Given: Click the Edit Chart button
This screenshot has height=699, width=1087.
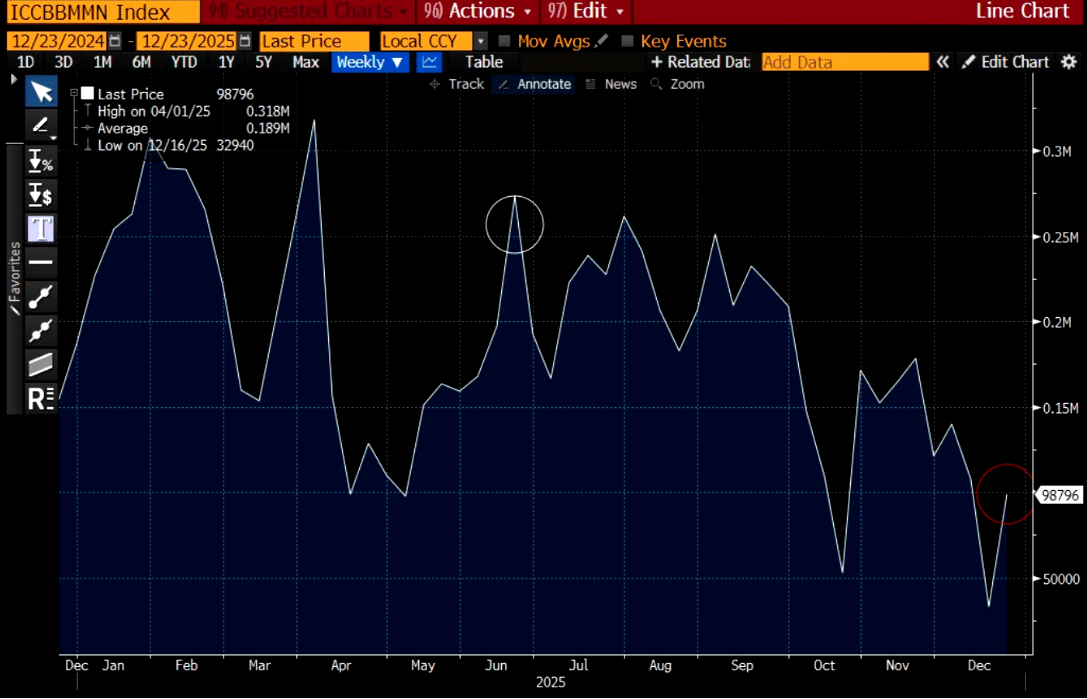Looking at the screenshot, I should 1005,62.
